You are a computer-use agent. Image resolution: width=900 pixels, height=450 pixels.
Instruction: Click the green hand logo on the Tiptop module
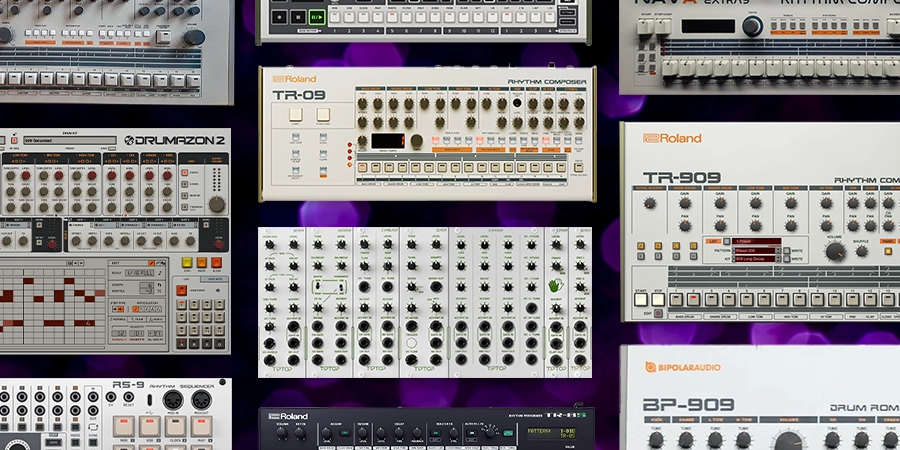coord(556,285)
